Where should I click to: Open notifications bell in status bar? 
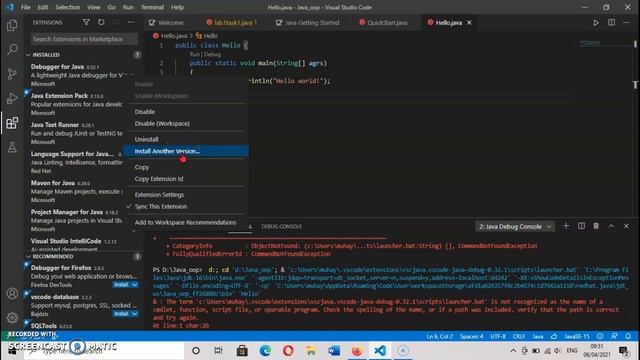point(629,336)
